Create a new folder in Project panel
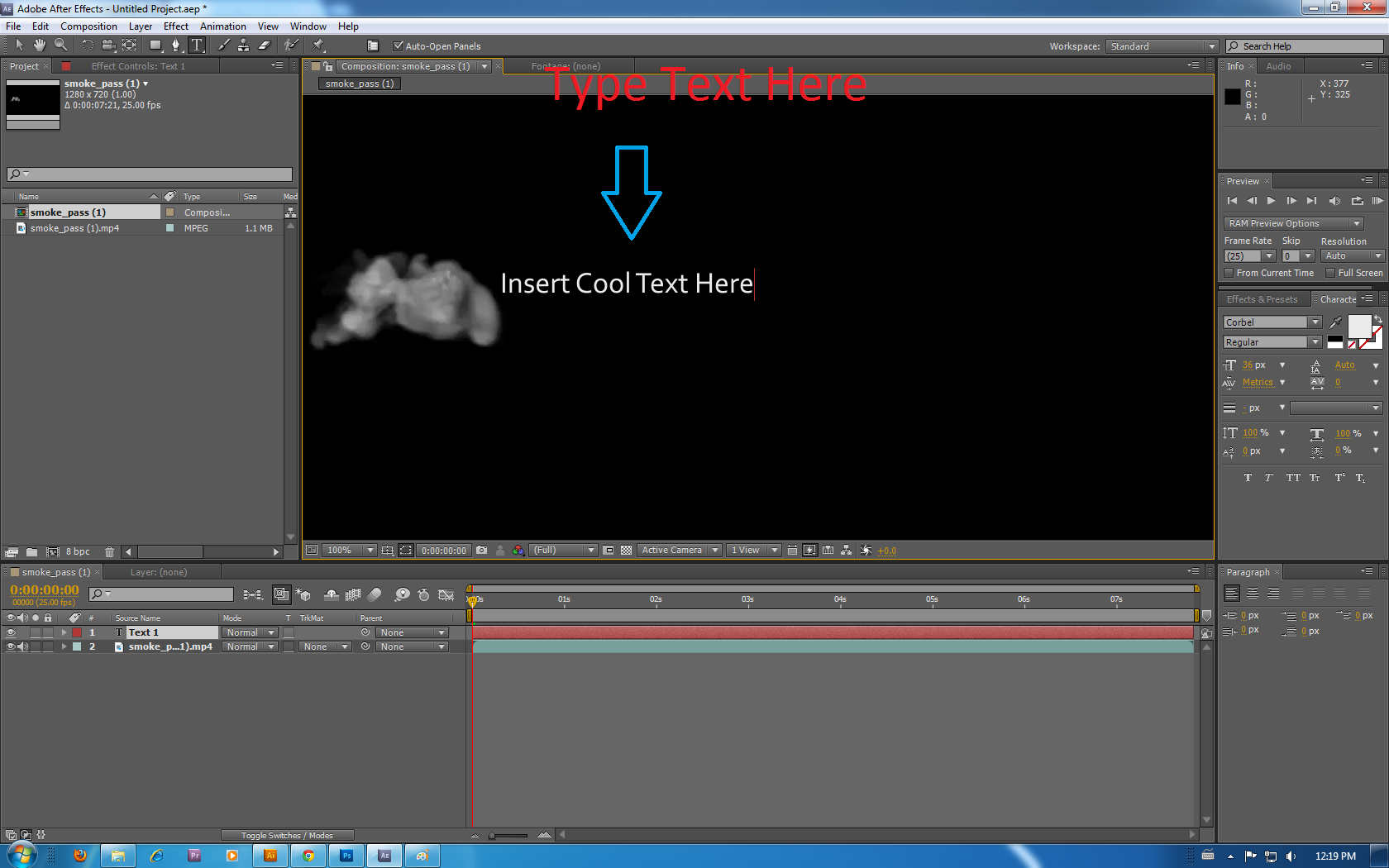Image resolution: width=1389 pixels, height=868 pixels. tap(31, 552)
